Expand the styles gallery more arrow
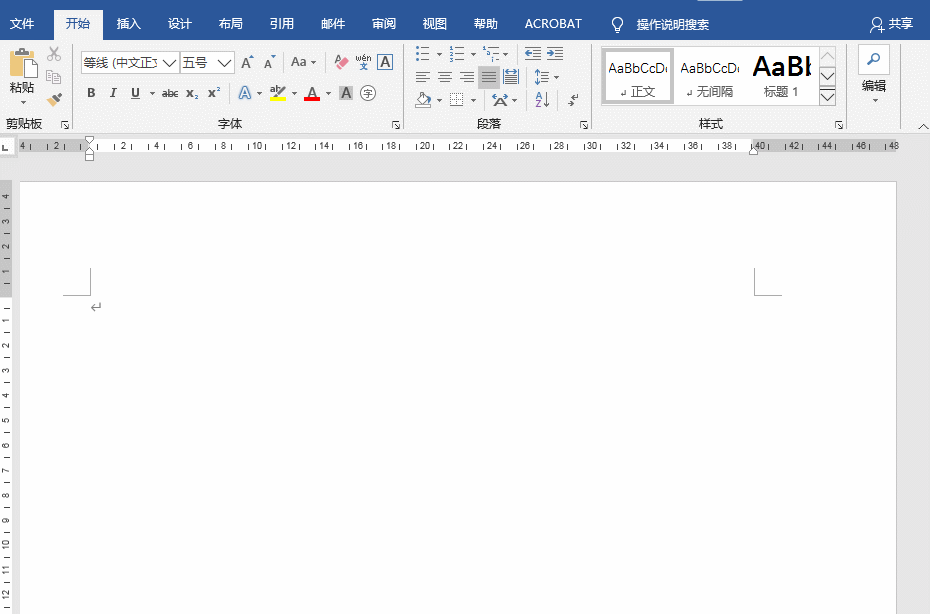This screenshot has width=930, height=614. click(827, 97)
